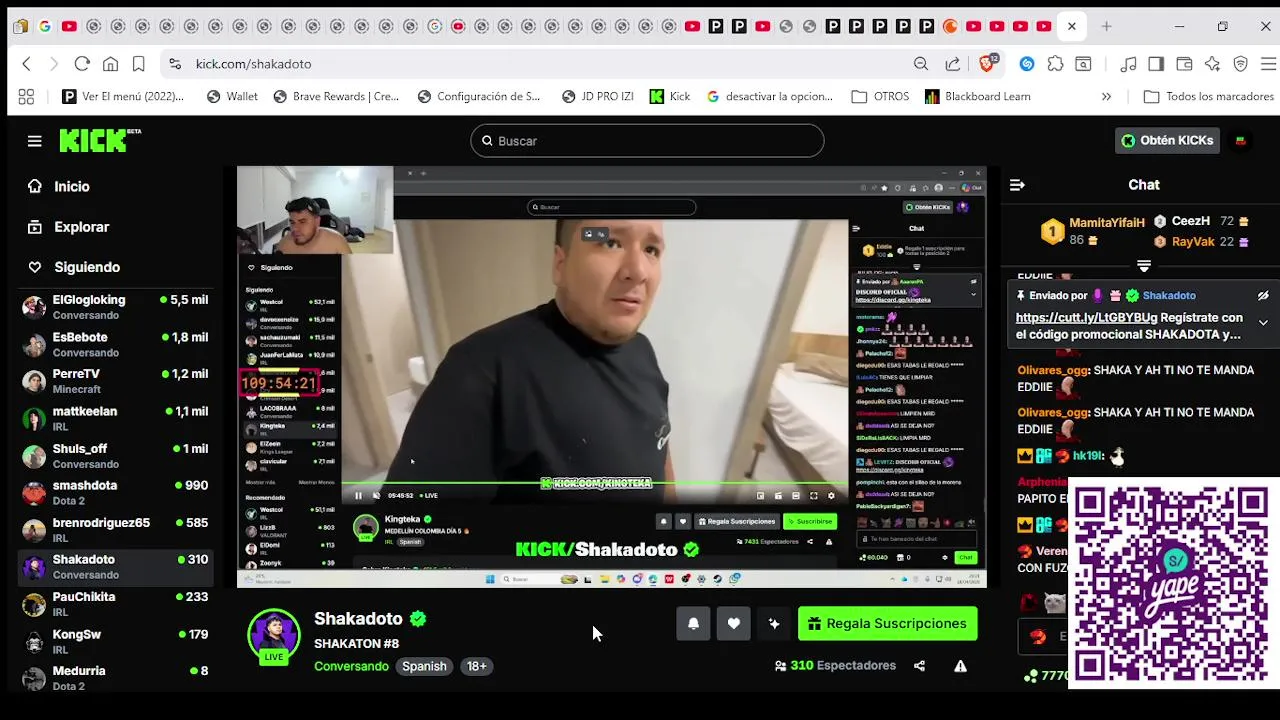This screenshot has height=720, width=1280.
Task: Click Shakadoto name in pinned message
Action: pos(1168,296)
